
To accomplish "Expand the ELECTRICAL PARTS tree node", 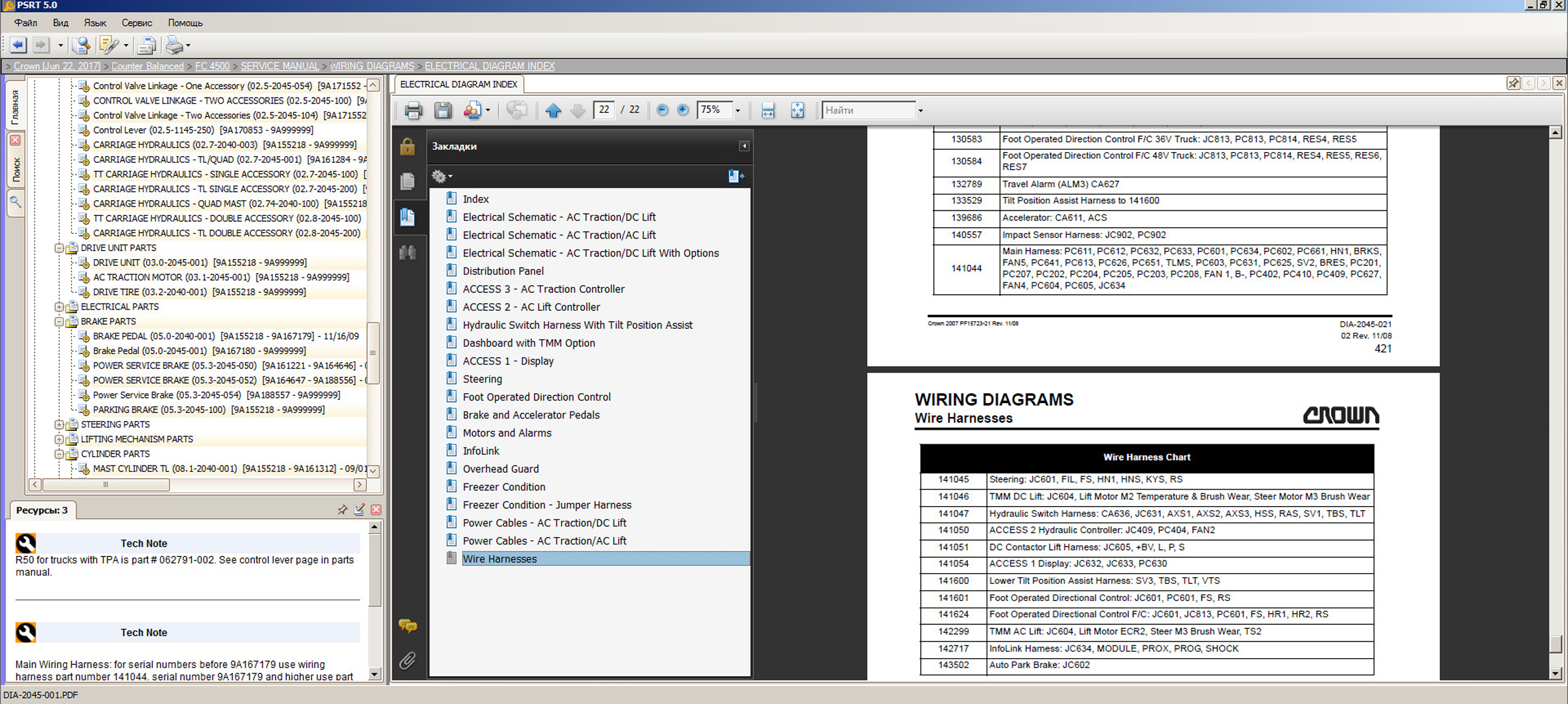I will click(x=59, y=307).
